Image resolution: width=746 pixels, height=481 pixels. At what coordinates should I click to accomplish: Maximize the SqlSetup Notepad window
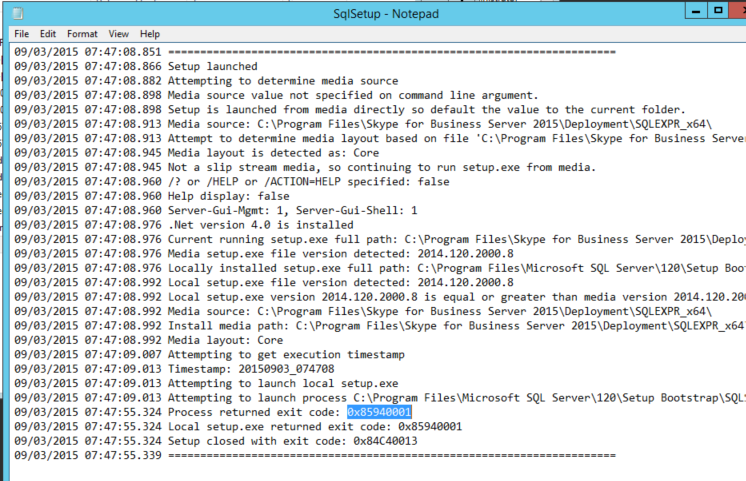pyautogui.click(x=718, y=10)
